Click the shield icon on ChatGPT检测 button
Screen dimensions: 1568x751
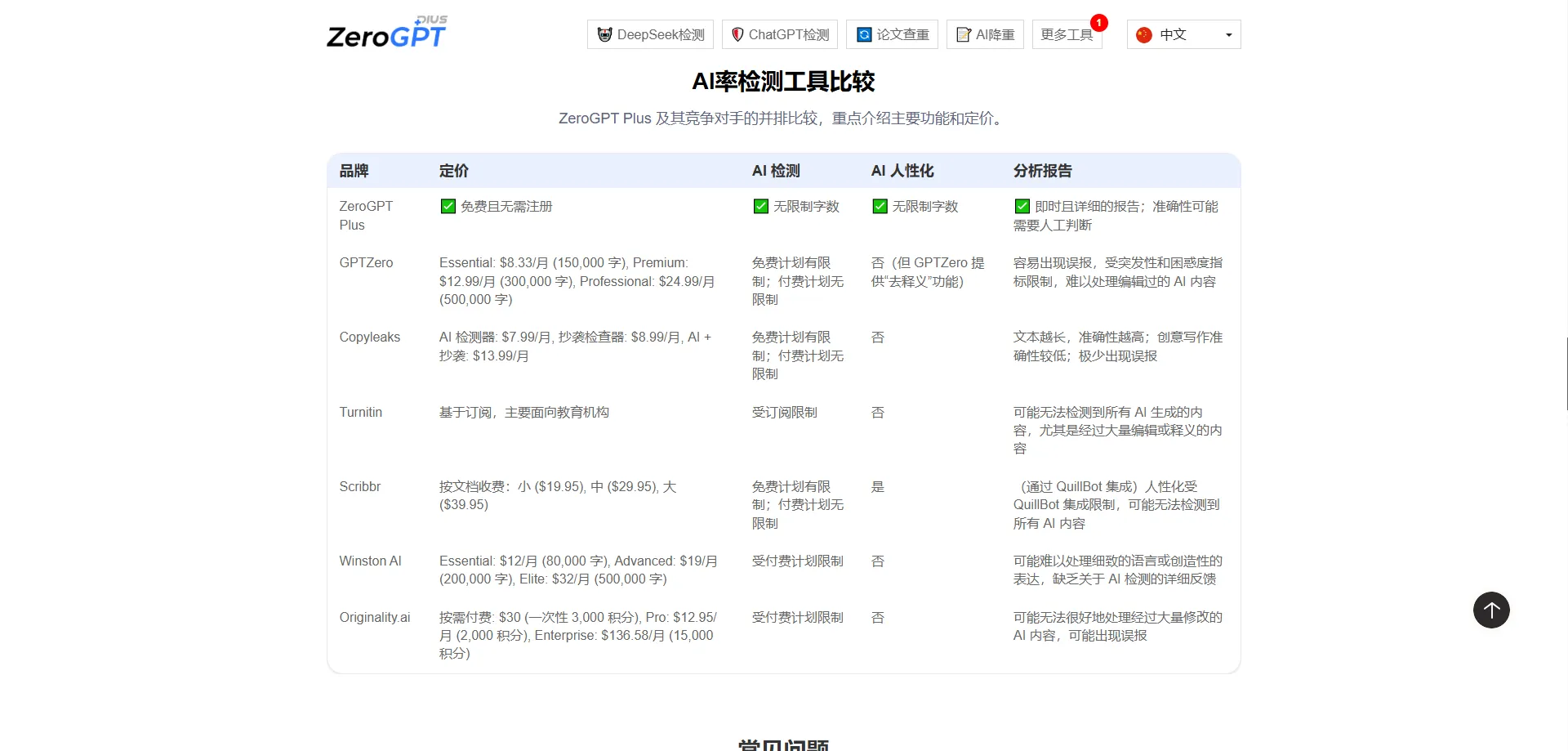(x=737, y=34)
